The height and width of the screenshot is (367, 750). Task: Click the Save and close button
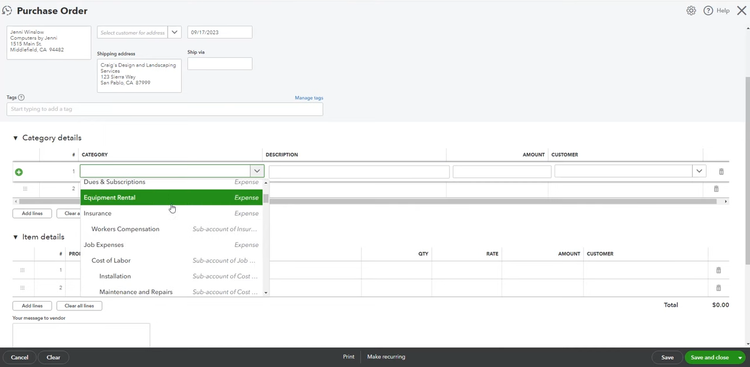710,357
